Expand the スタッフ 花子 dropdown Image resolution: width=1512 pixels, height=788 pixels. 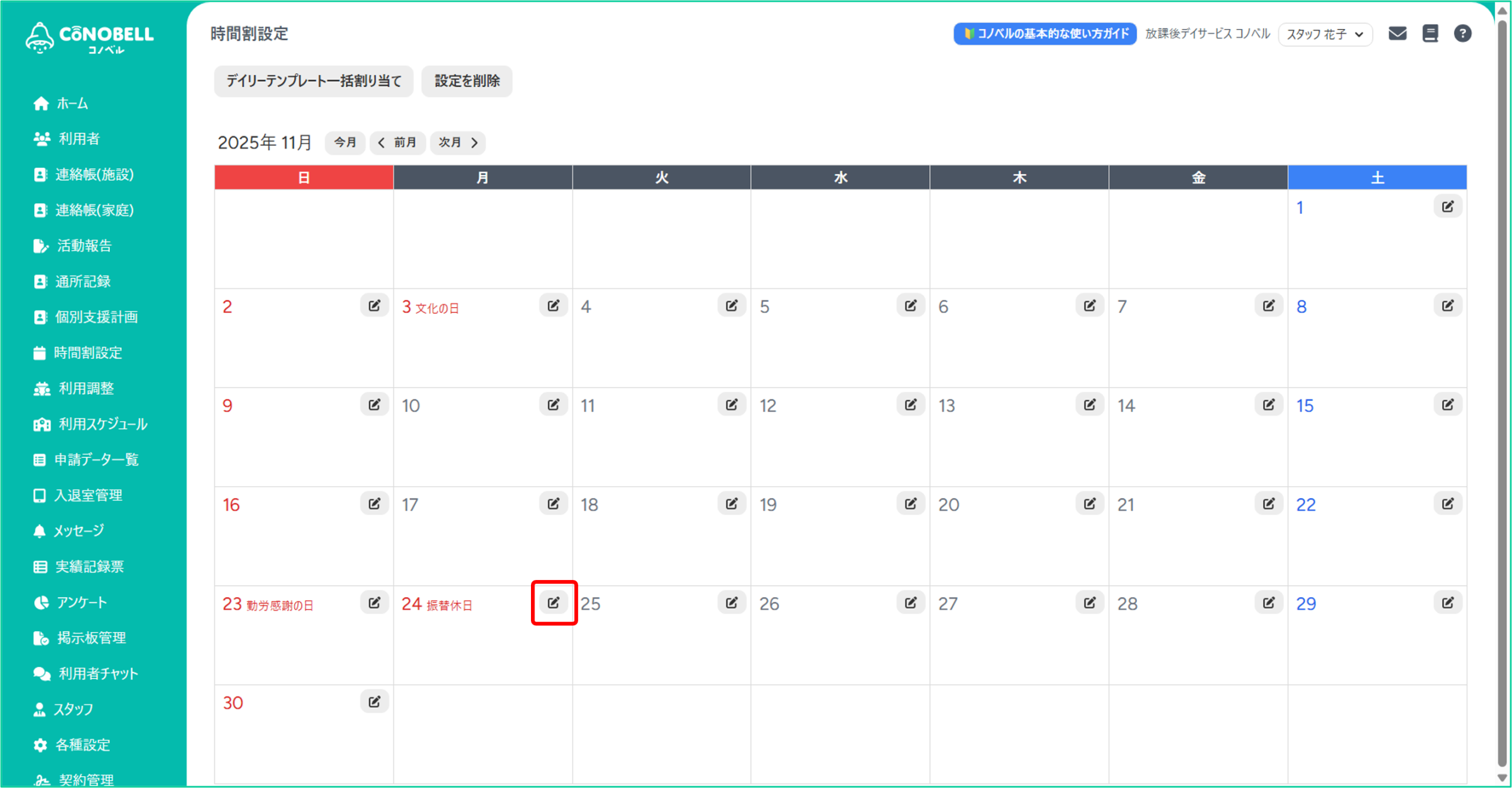pos(1325,34)
